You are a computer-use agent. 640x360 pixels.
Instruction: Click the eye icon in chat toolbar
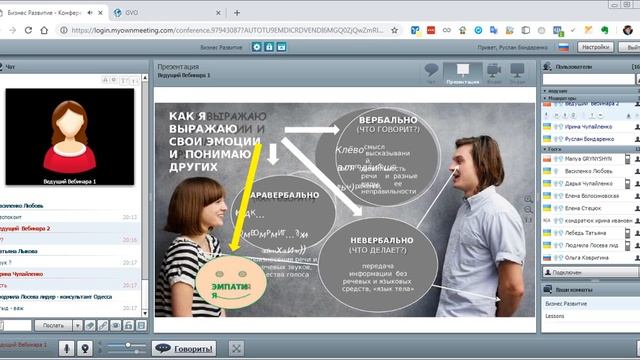[116, 326]
